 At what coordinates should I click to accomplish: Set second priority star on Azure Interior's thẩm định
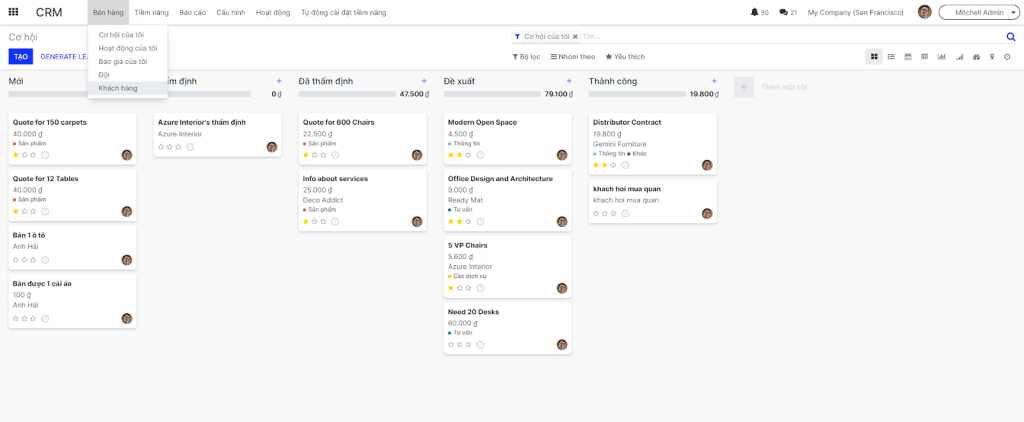[x=169, y=147]
